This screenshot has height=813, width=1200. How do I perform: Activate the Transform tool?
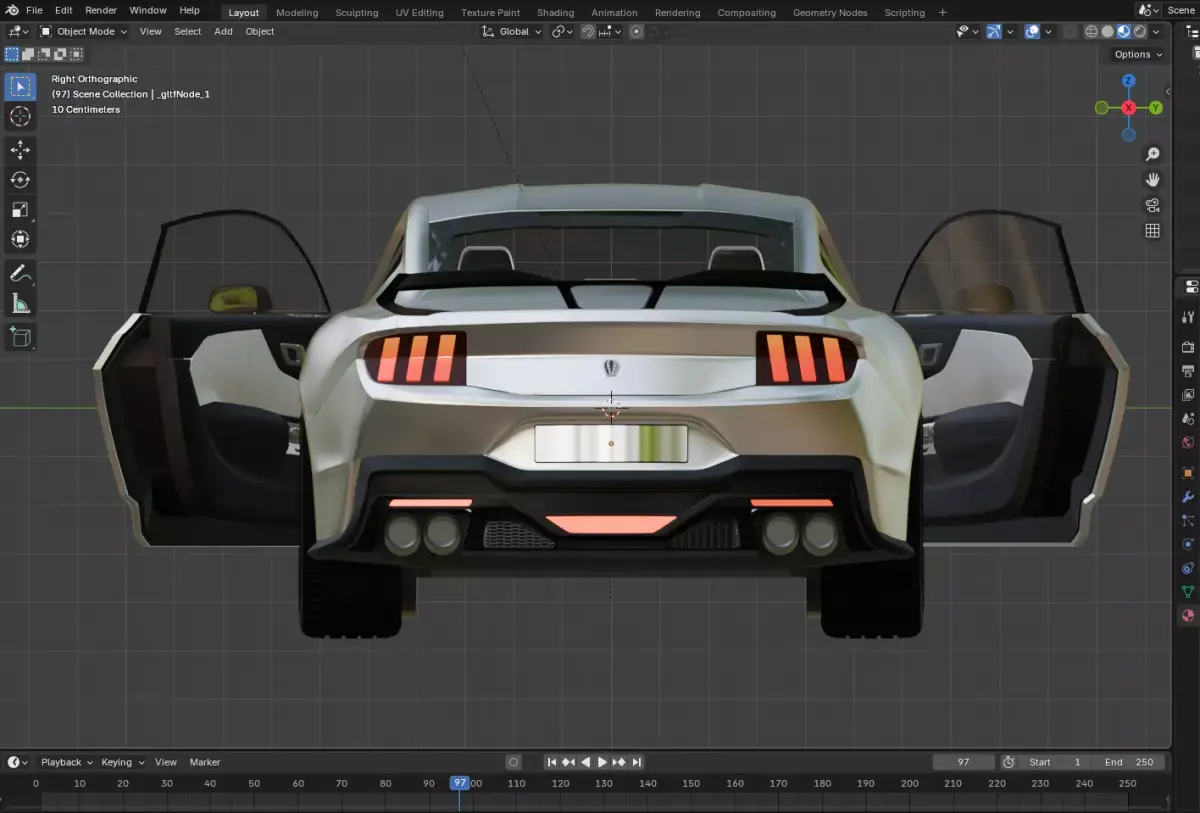pyautogui.click(x=20, y=240)
